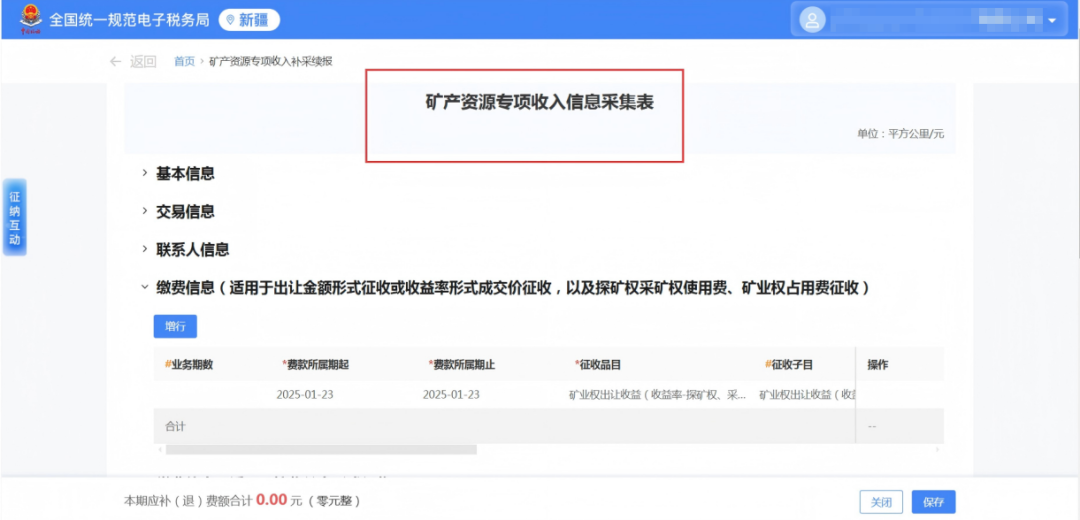Screen dimensions: 1080x520
Task: Open 征收品目 cell 矿业权出让收益（收益率-探矿权
Action: click(657, 395)
